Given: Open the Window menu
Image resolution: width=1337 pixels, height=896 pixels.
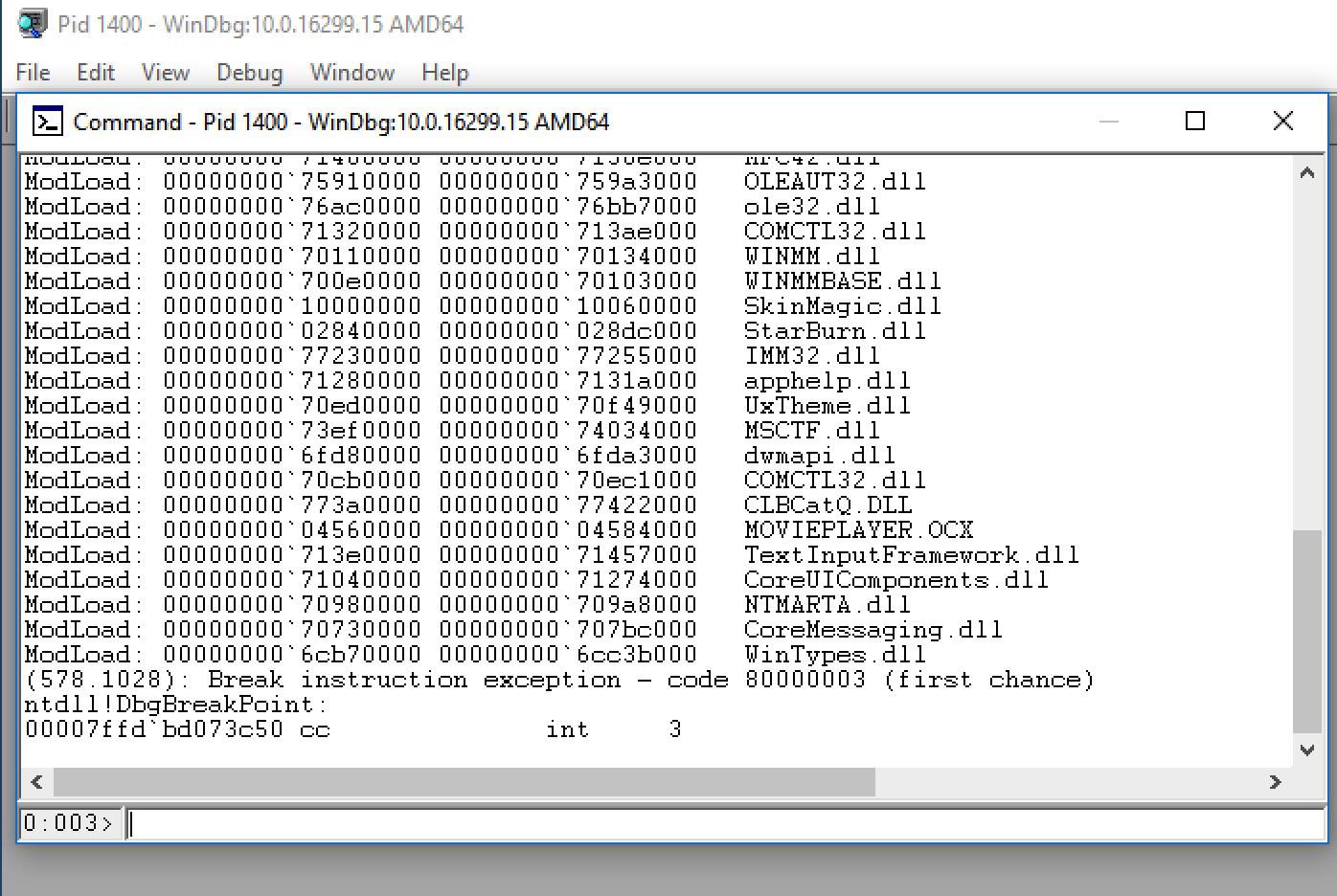Looking at the screenshot, I should 352,73.
